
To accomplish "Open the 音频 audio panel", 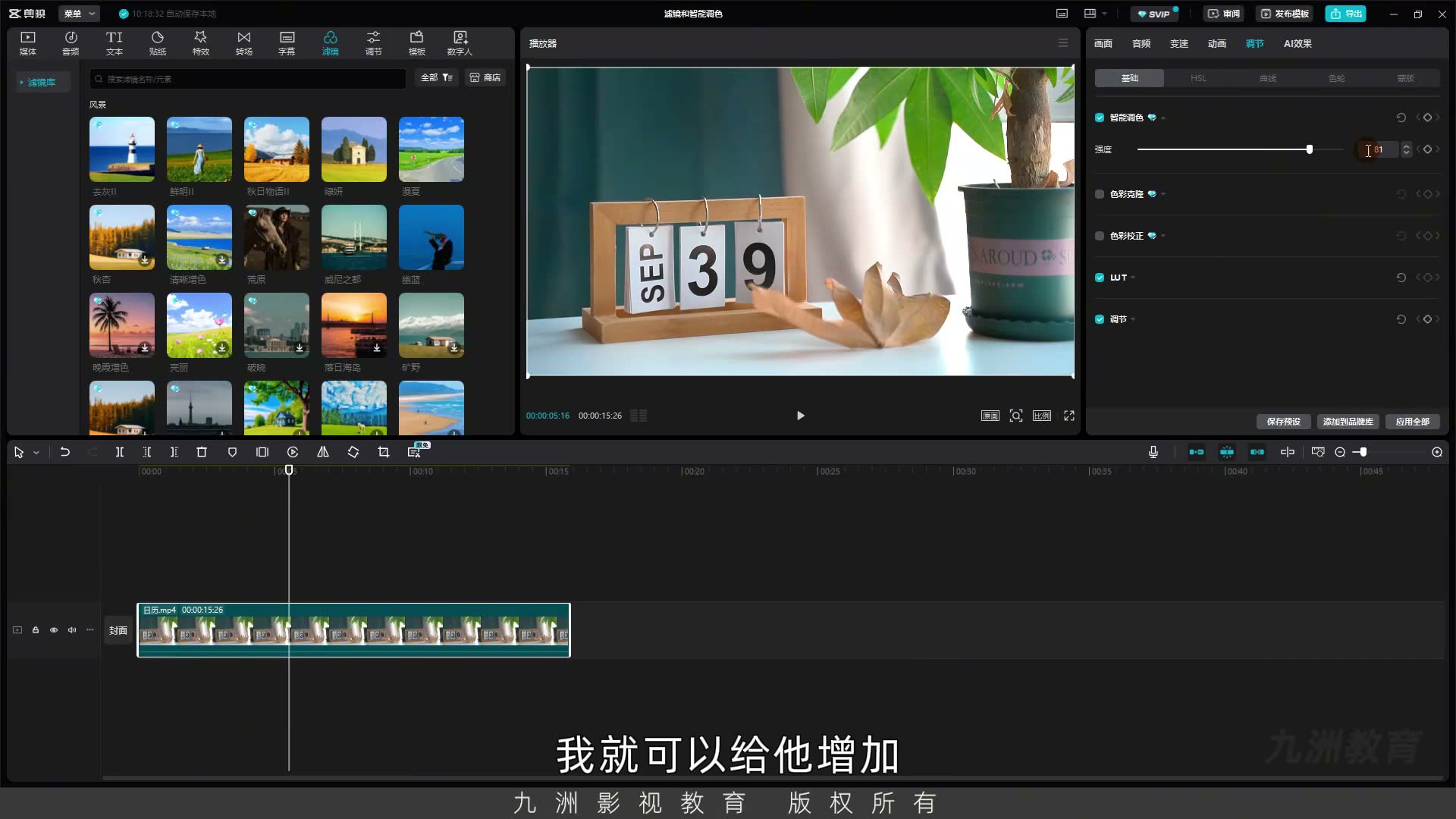I will pyautogui.click(x=71, y=43).
